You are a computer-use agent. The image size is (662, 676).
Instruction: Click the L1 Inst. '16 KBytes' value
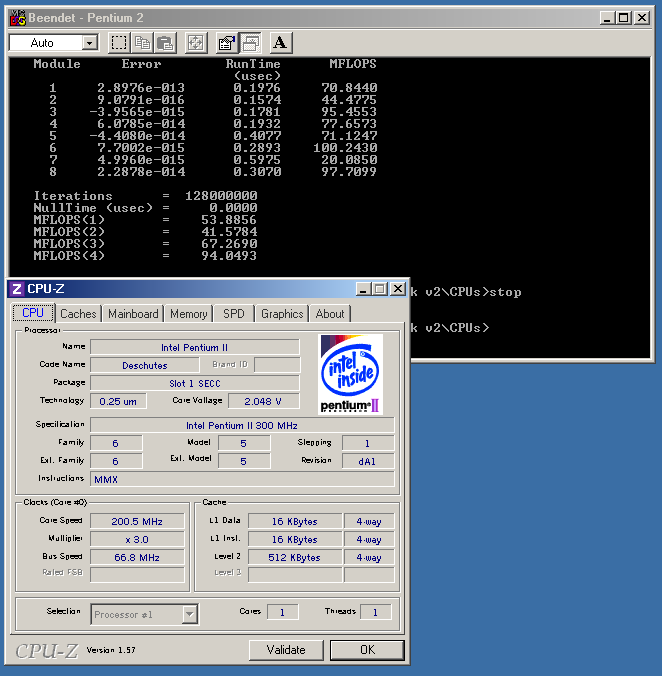pos(295,539)
